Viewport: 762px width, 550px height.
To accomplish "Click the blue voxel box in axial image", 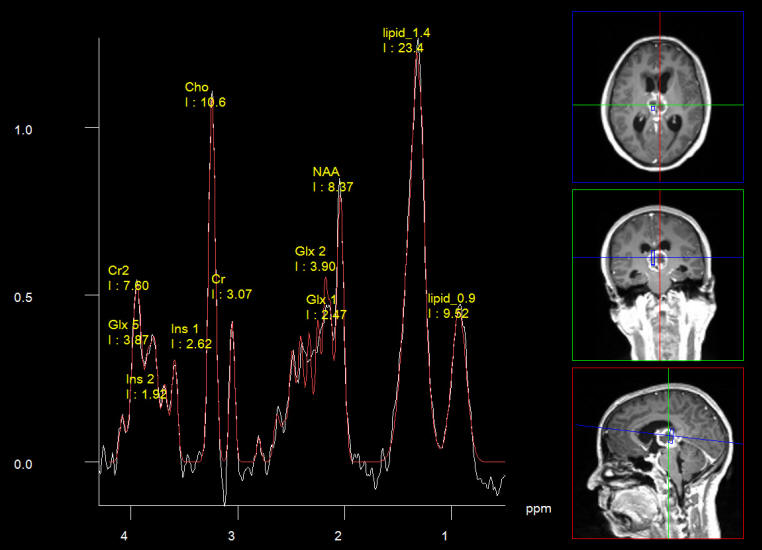I will tap(652, 106).
